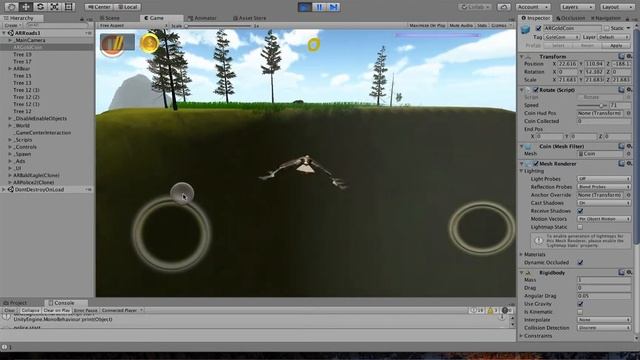Expand the ARBear hierarchy item
The width and height of the screenshot is (640, 360).
click(x=10, y=69)
